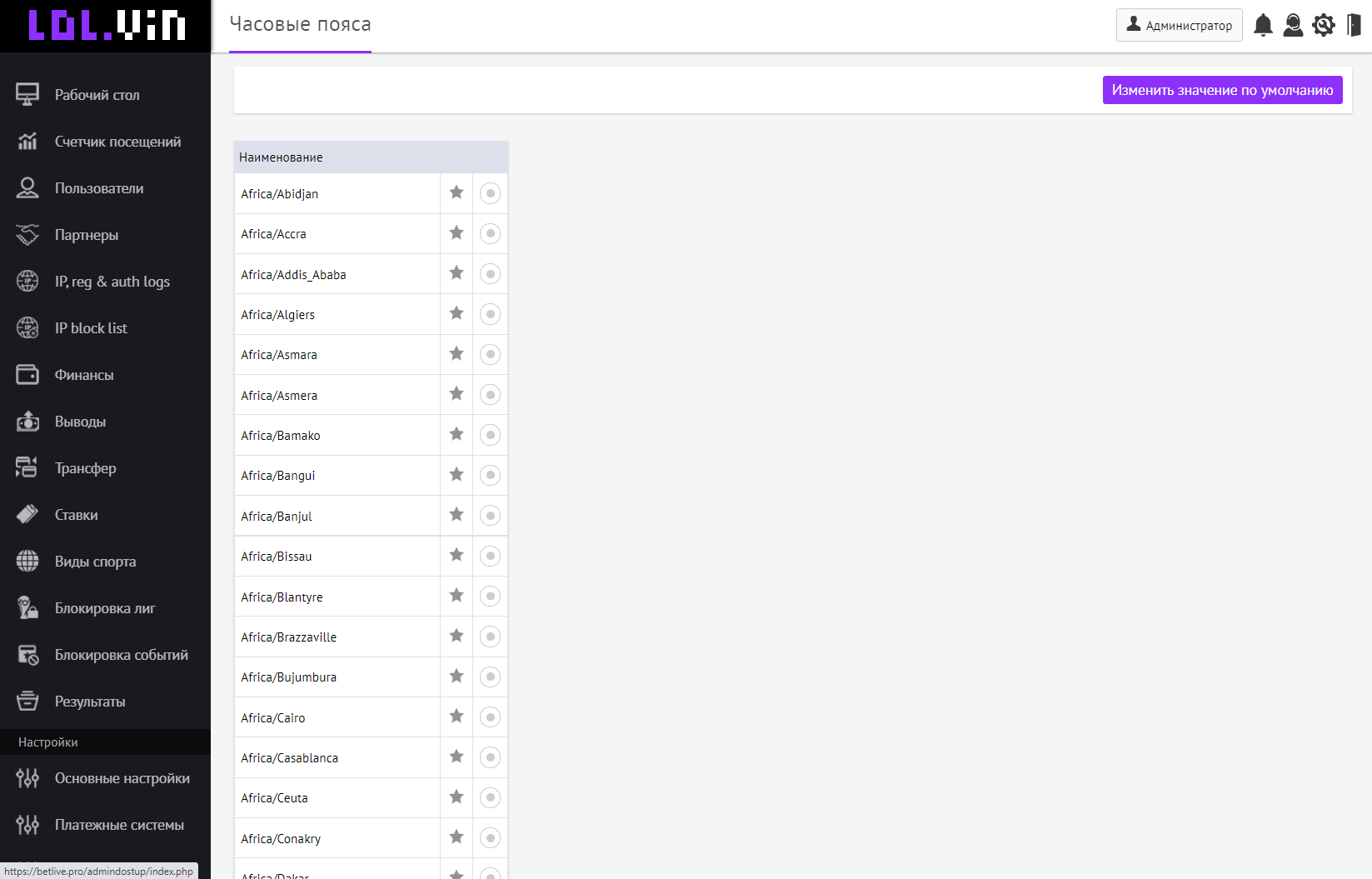Open the IP block list page
1372x879 pixels.
pos(91,328)
